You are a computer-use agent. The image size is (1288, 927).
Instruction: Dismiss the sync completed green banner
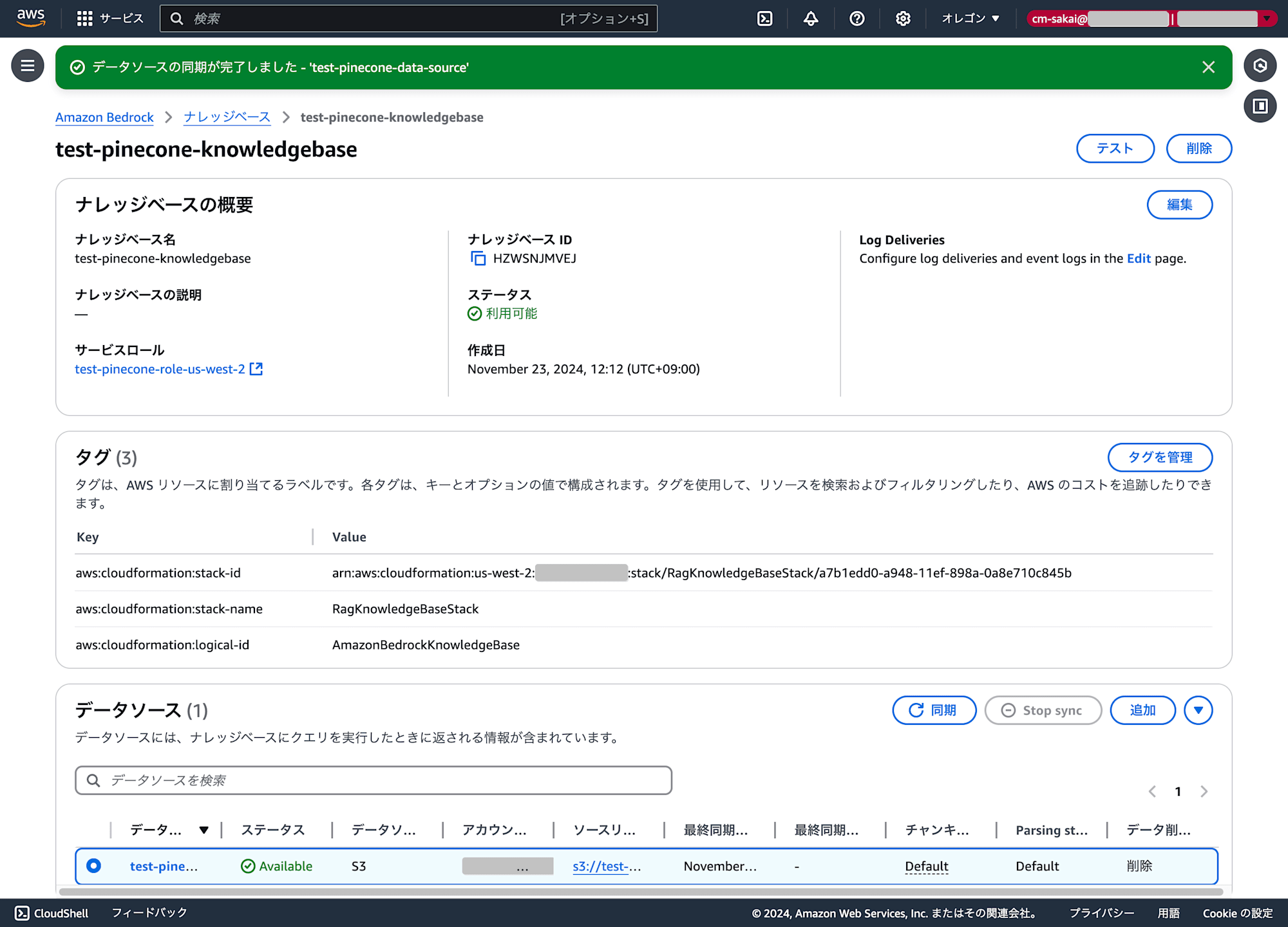1208,67
